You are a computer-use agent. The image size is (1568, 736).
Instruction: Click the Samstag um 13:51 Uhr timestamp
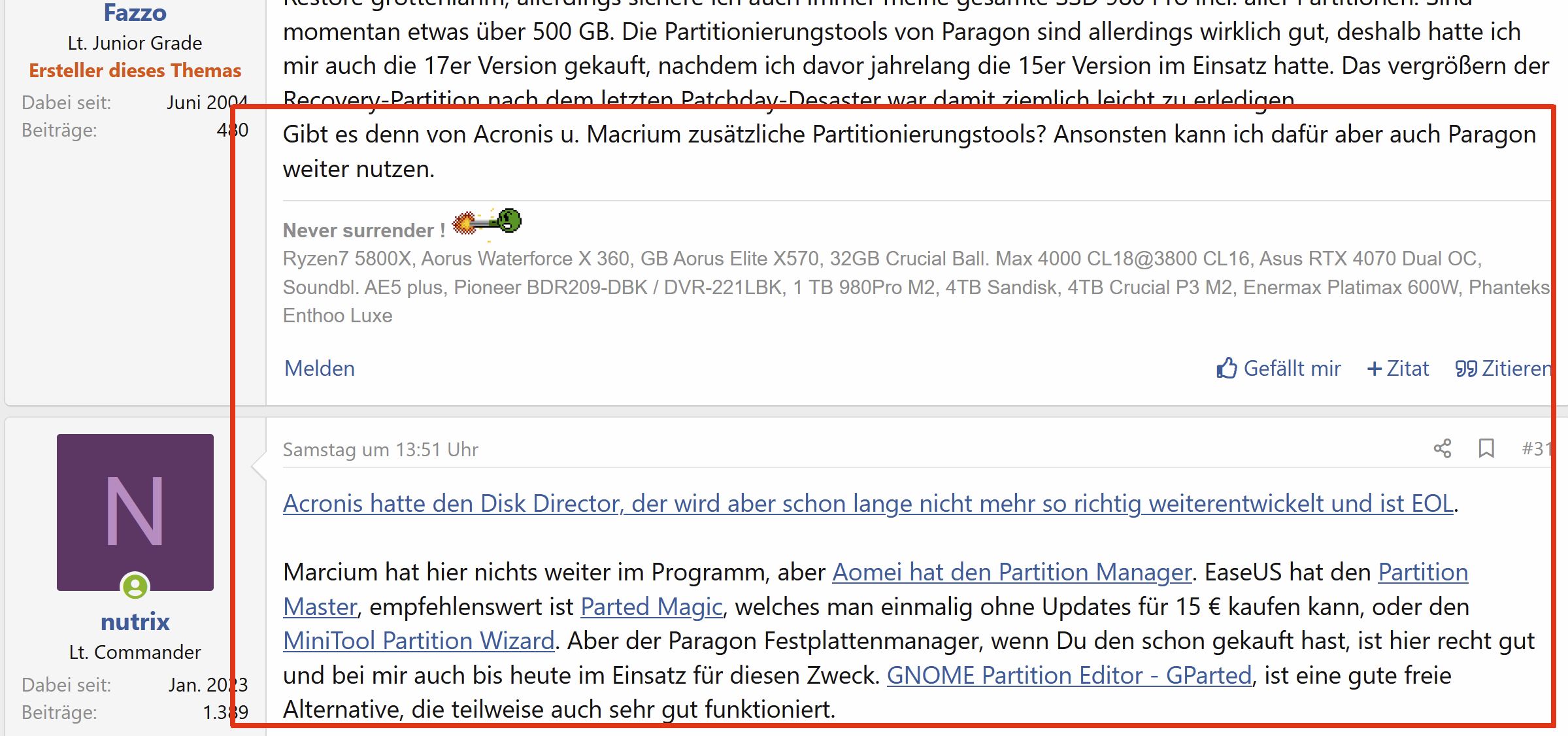380,450
